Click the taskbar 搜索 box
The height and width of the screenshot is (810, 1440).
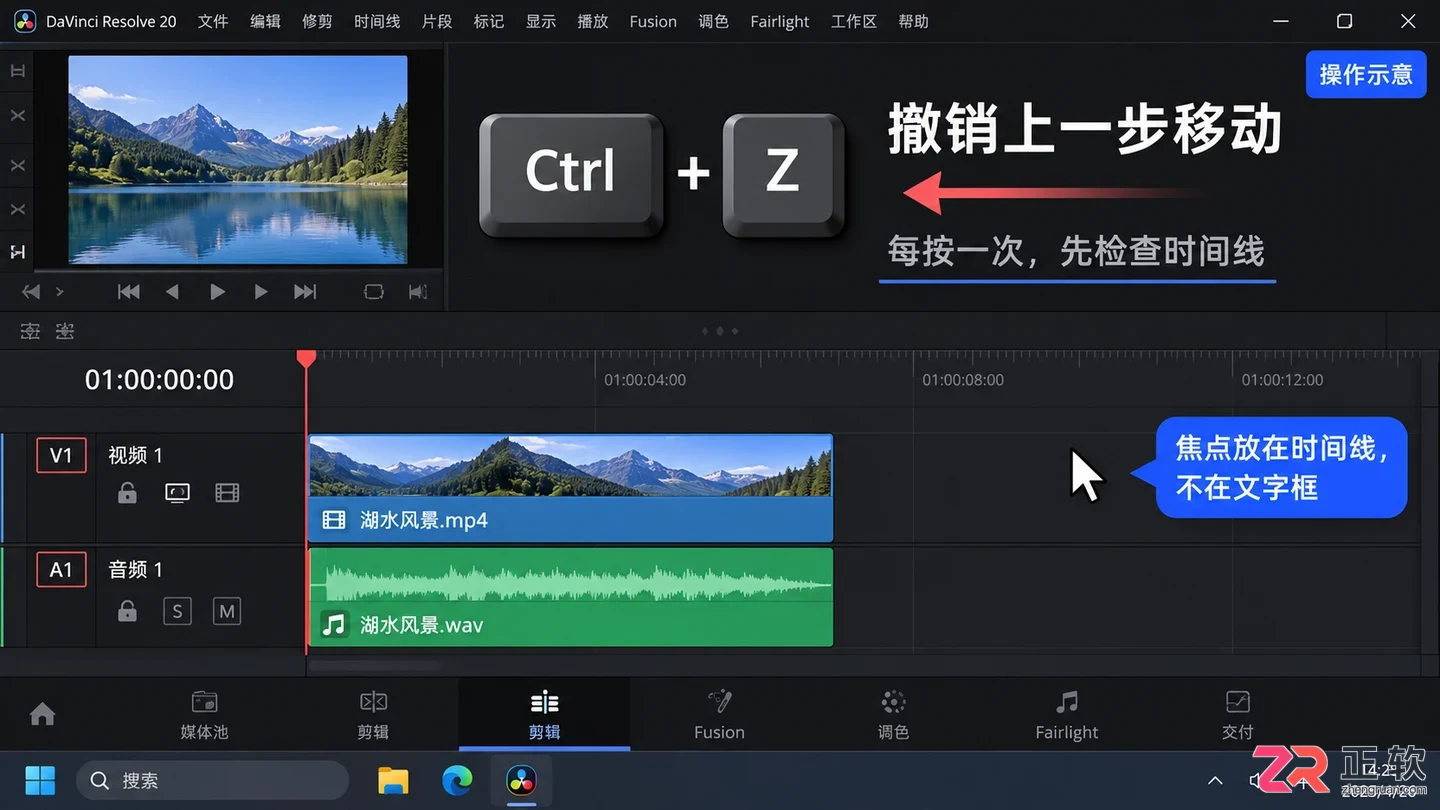coord(213,780)
